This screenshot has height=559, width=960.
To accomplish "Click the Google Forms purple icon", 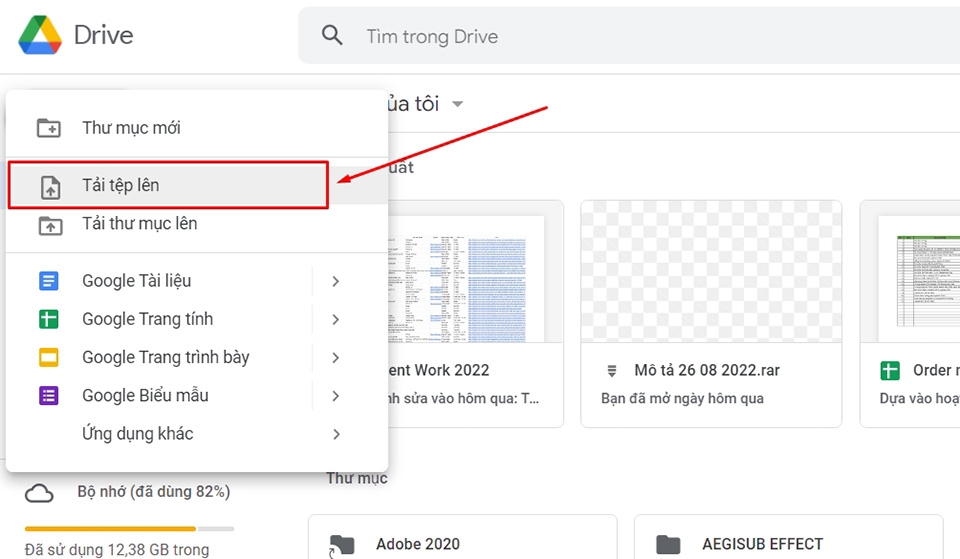I will 49,396.
